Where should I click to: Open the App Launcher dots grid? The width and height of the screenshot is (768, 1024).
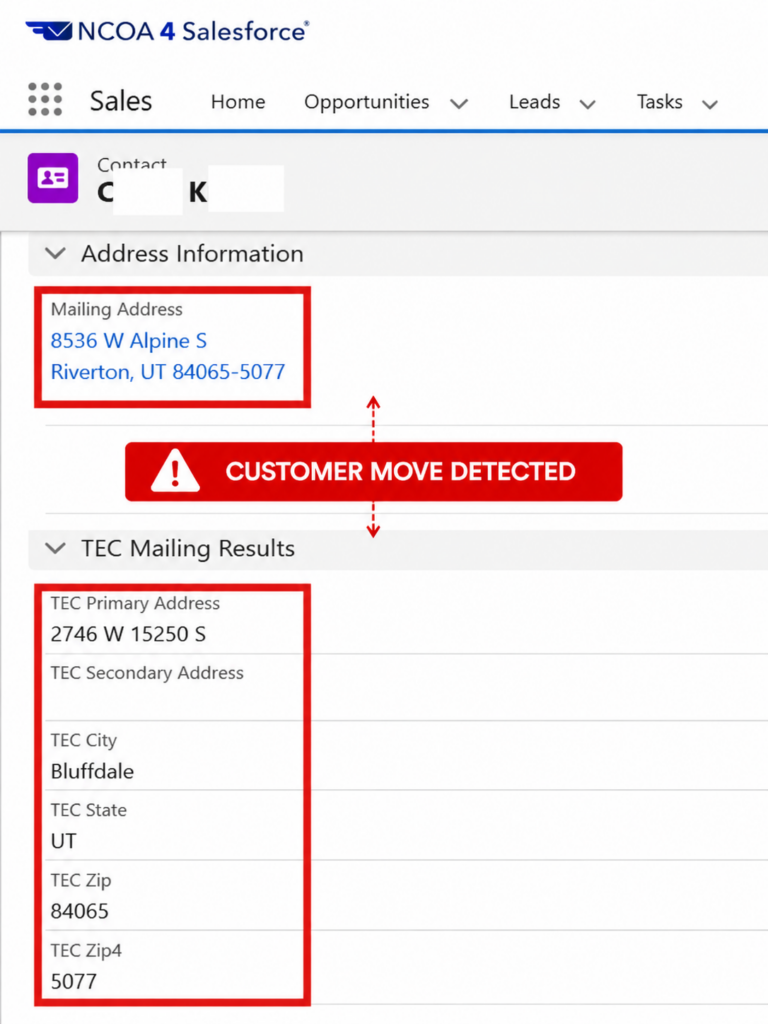[x=45, y=100]
